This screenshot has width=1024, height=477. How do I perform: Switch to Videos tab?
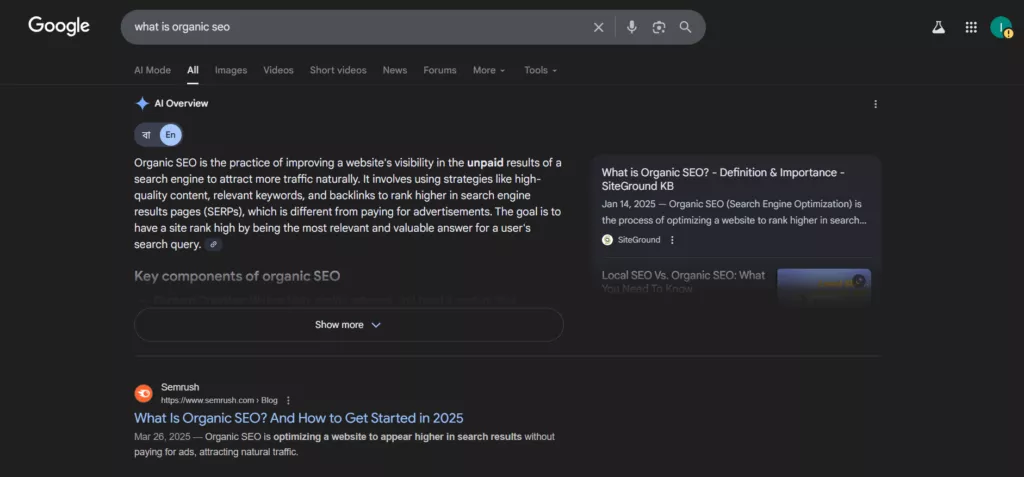[278, 71]
